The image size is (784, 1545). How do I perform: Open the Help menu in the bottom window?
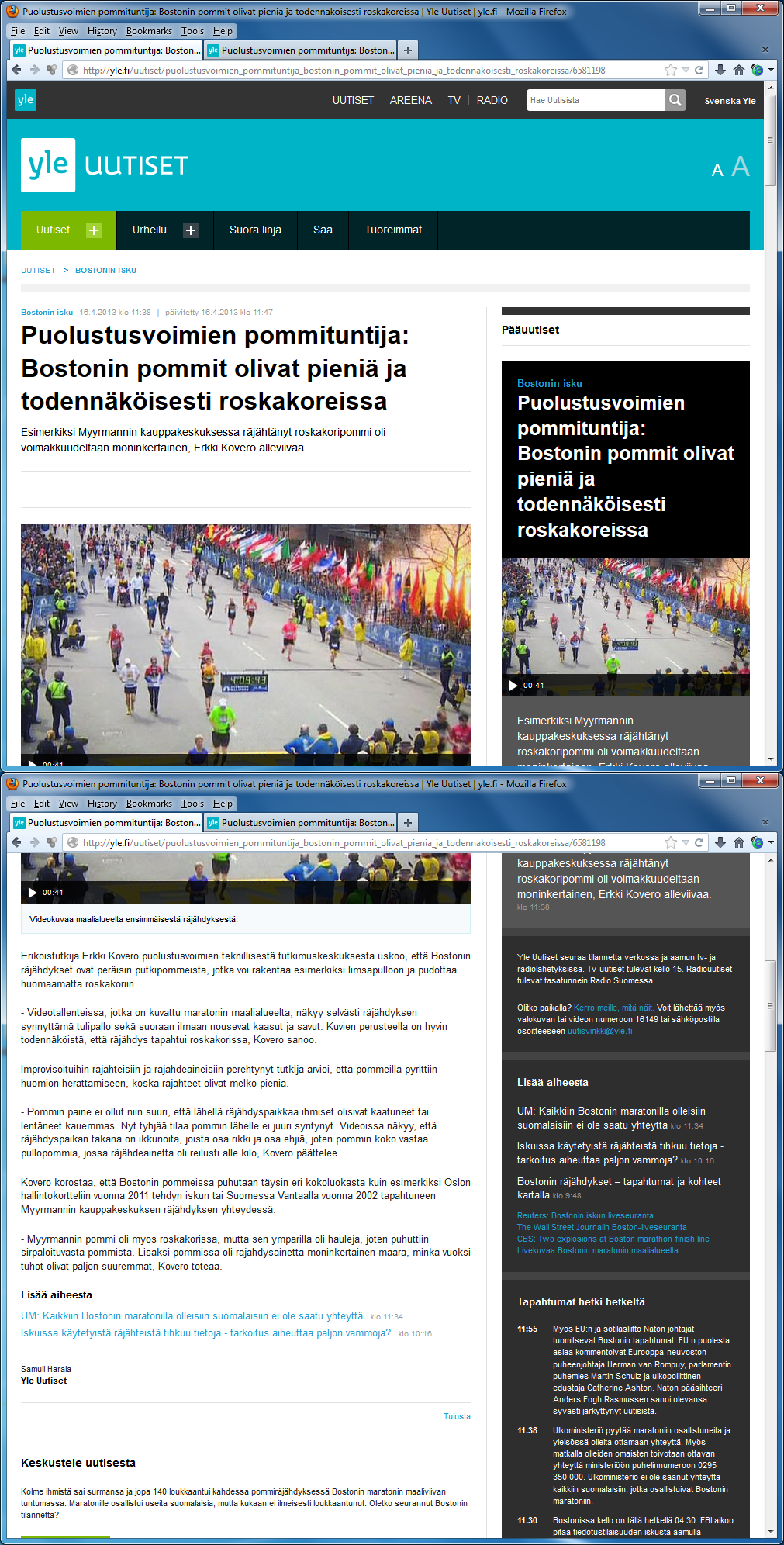tap(223, 804)
